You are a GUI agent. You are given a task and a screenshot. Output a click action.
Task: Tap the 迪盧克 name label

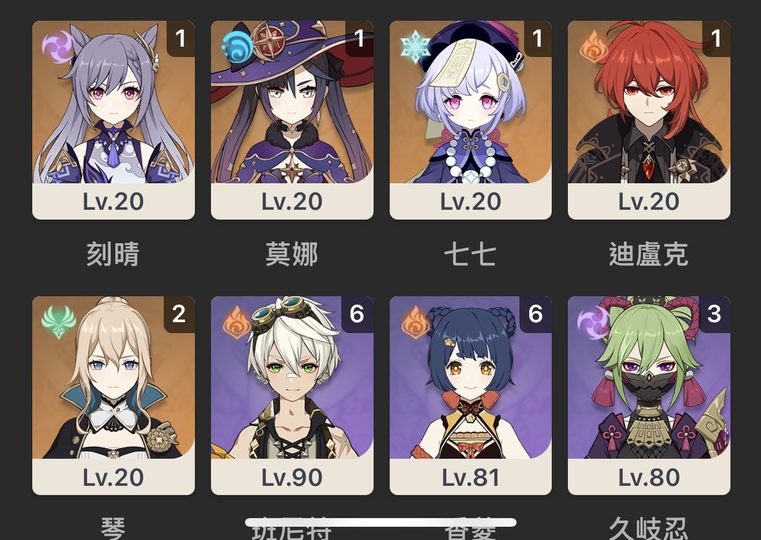pos(649,254)
